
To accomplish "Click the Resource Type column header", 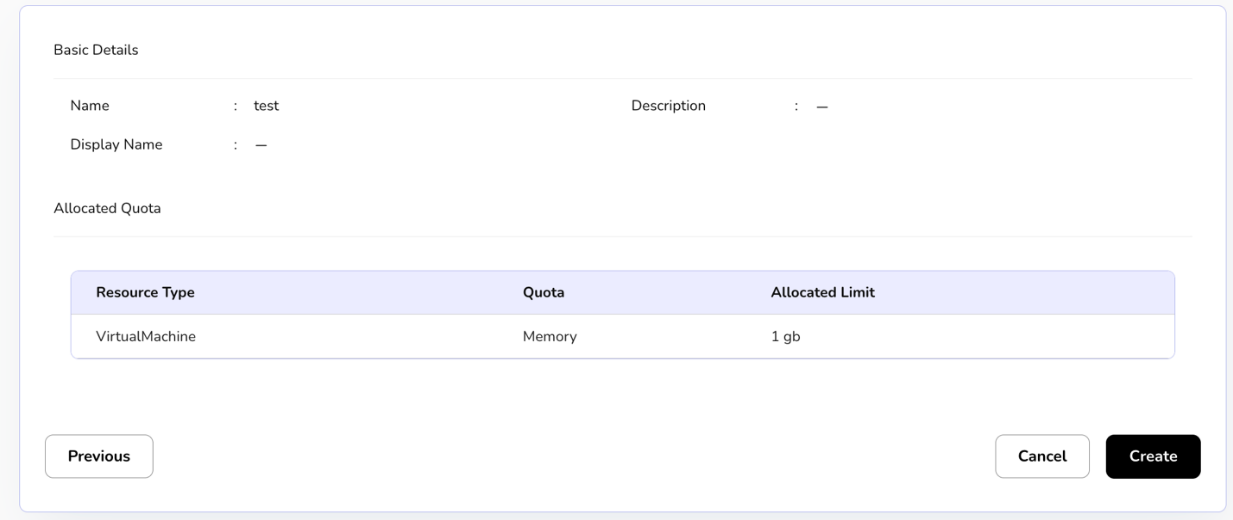I will pyautogui.click(x=145, y=293).
